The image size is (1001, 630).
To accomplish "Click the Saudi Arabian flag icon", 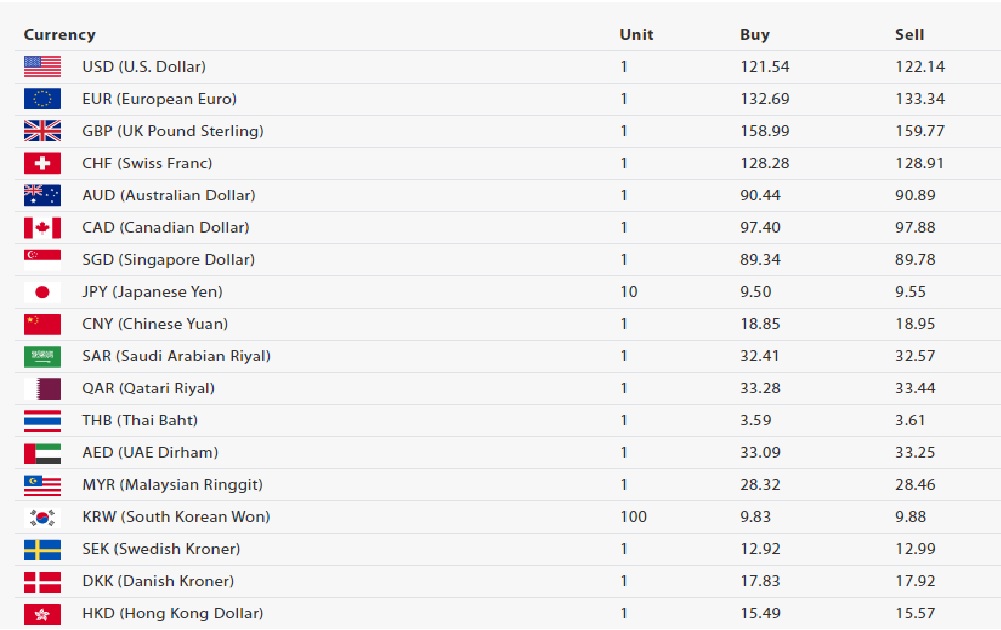I will 42,356.
